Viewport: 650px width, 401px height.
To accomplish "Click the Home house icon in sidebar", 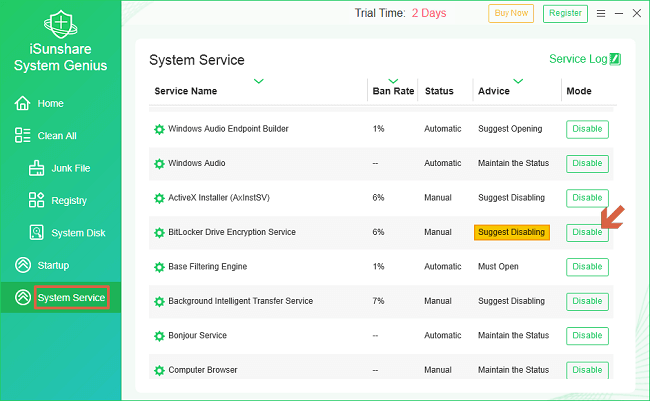I will 22,103.
